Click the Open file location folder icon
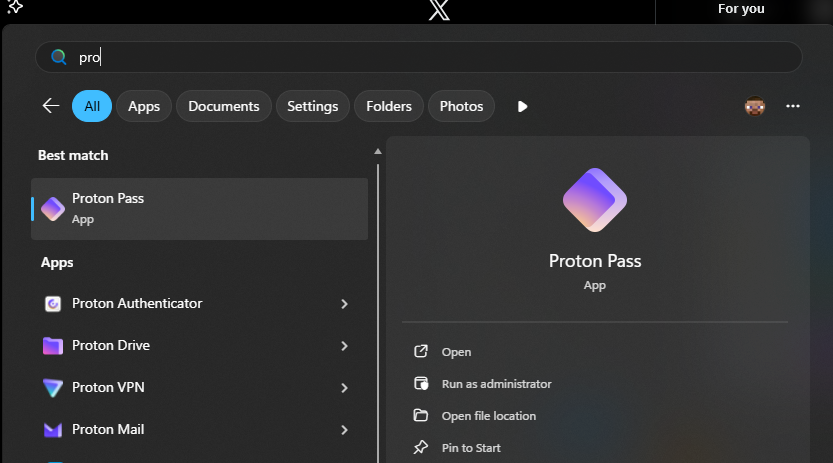This screenshot has height=463, width=833. pyautogui.click(x=421, y=415)
